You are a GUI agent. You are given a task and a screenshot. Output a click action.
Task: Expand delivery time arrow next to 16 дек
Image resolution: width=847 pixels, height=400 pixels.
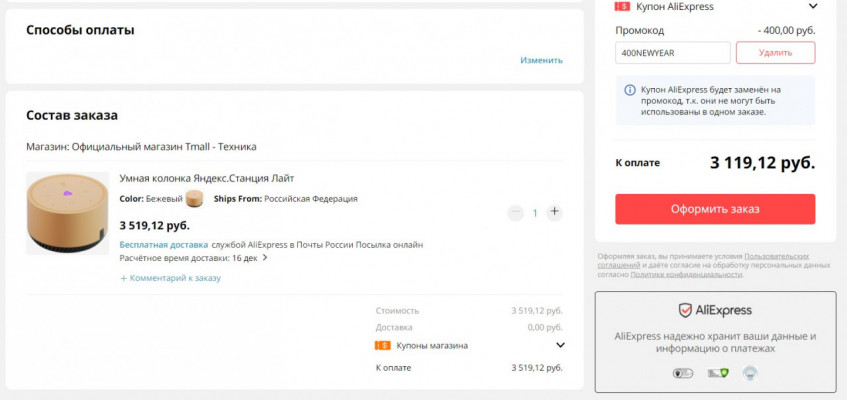[x=265, y=258]
